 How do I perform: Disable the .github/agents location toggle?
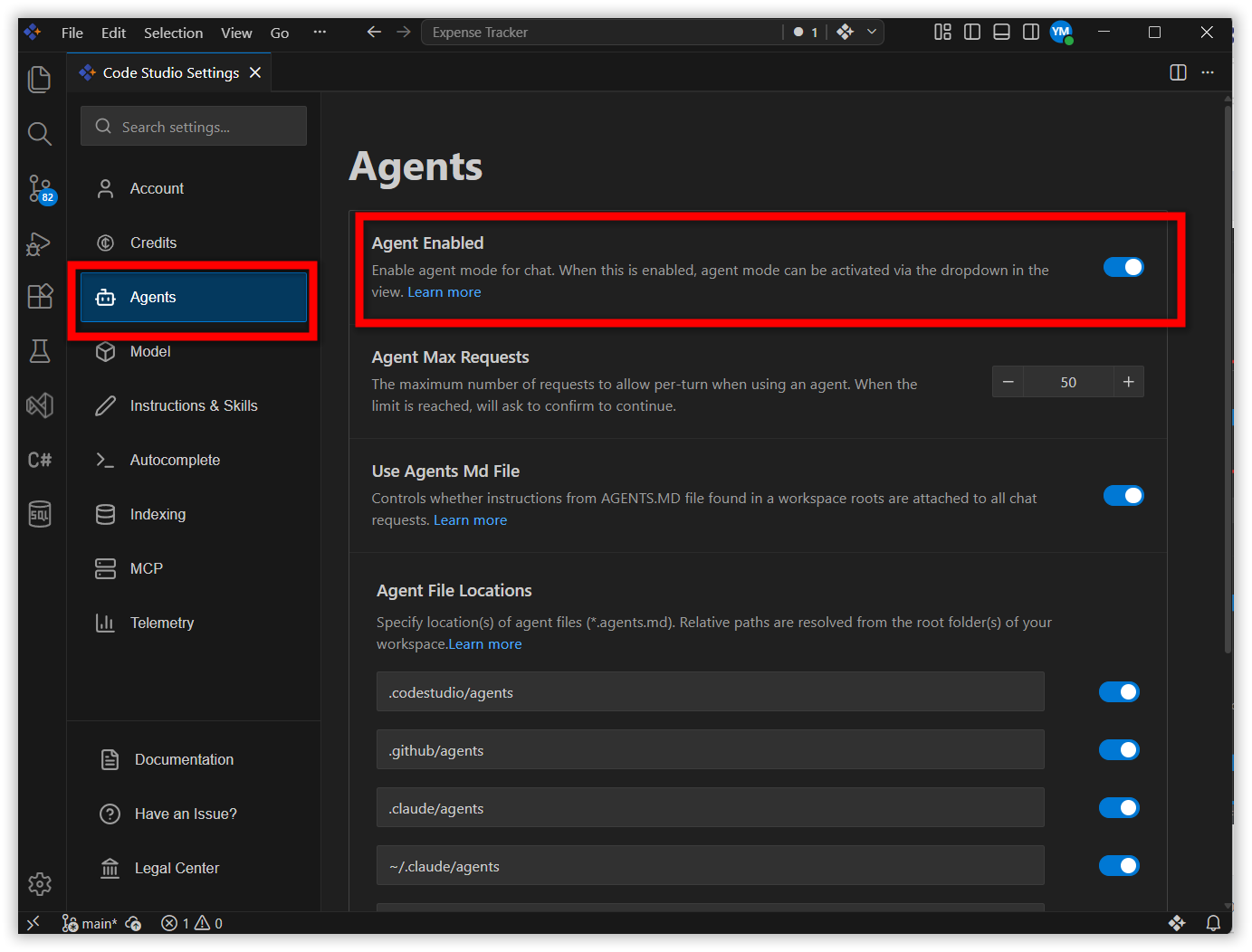click(x=1119, y=750)
